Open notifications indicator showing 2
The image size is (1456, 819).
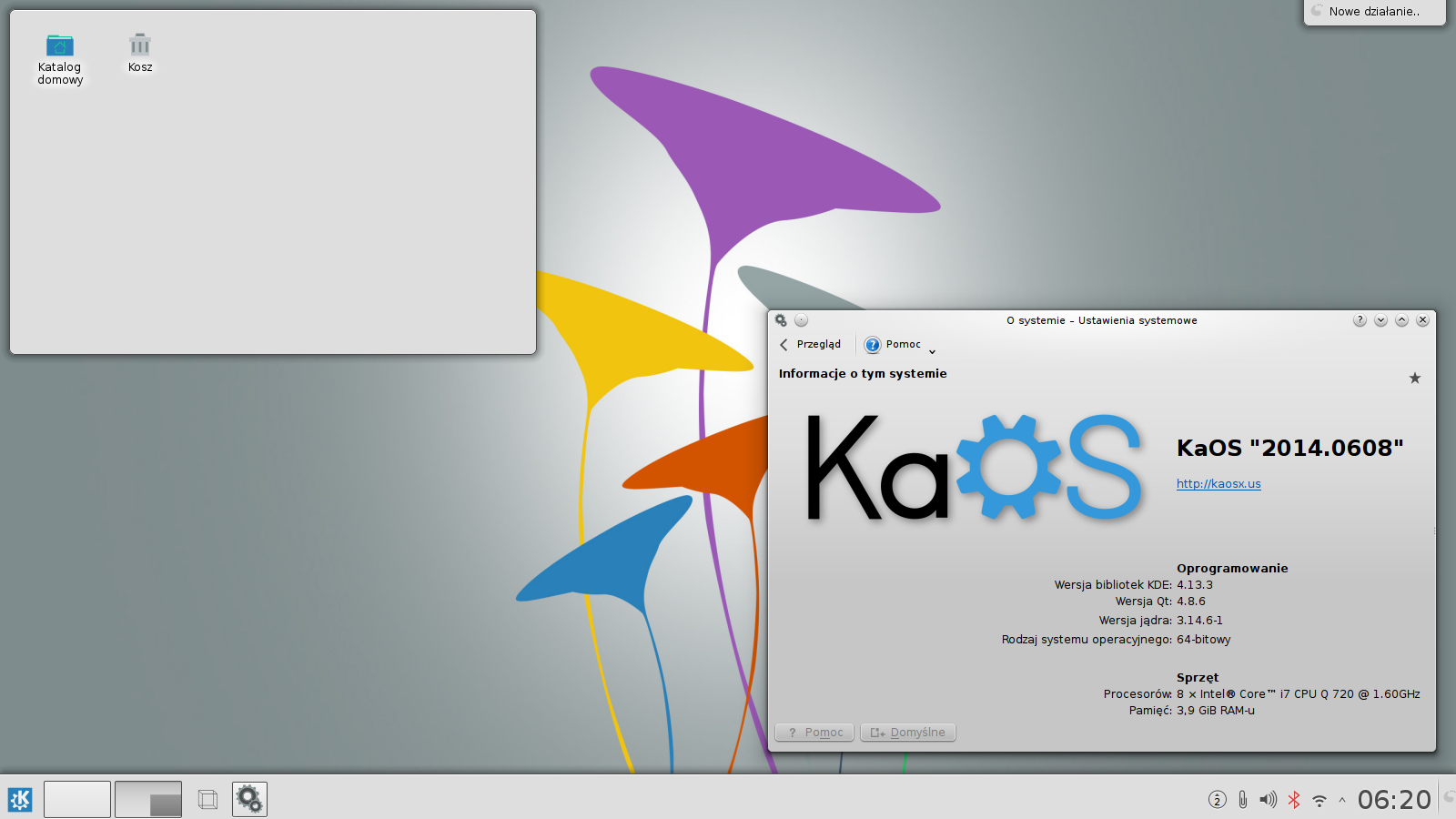(x=1218, y=800)
